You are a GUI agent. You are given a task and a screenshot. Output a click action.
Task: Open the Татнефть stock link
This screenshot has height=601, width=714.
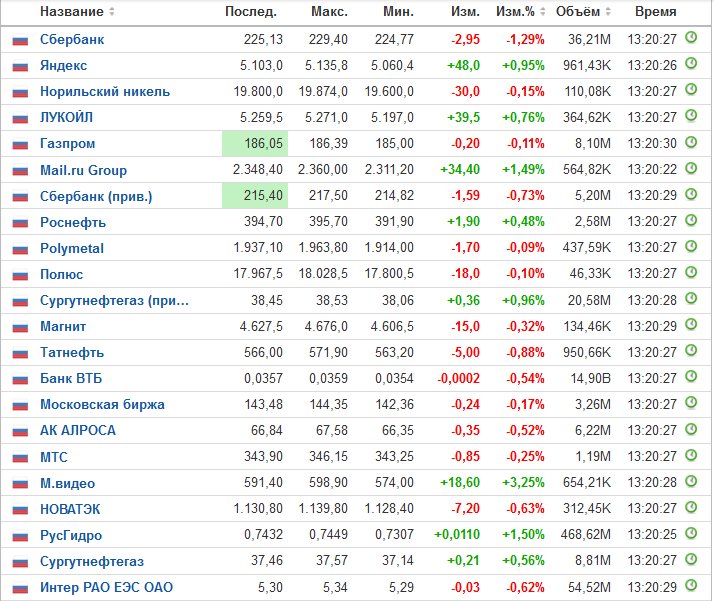click(72, 352)
